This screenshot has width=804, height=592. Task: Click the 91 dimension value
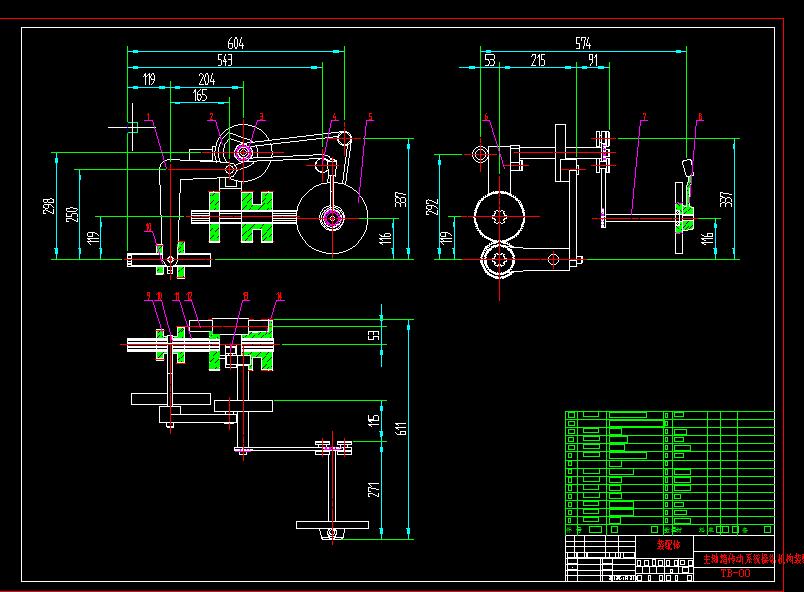[x=593, y=60]
